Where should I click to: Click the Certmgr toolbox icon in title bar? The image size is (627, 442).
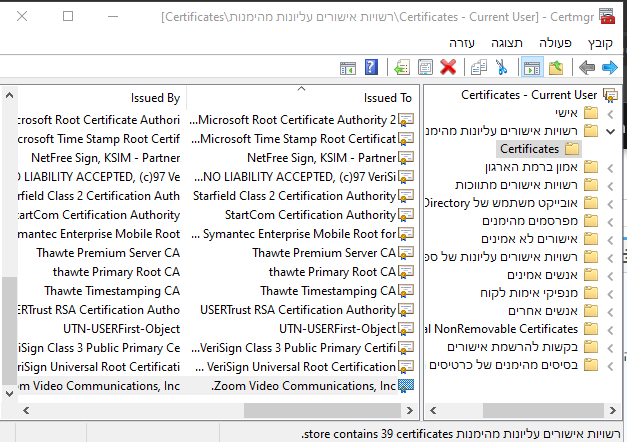(607, 16)
